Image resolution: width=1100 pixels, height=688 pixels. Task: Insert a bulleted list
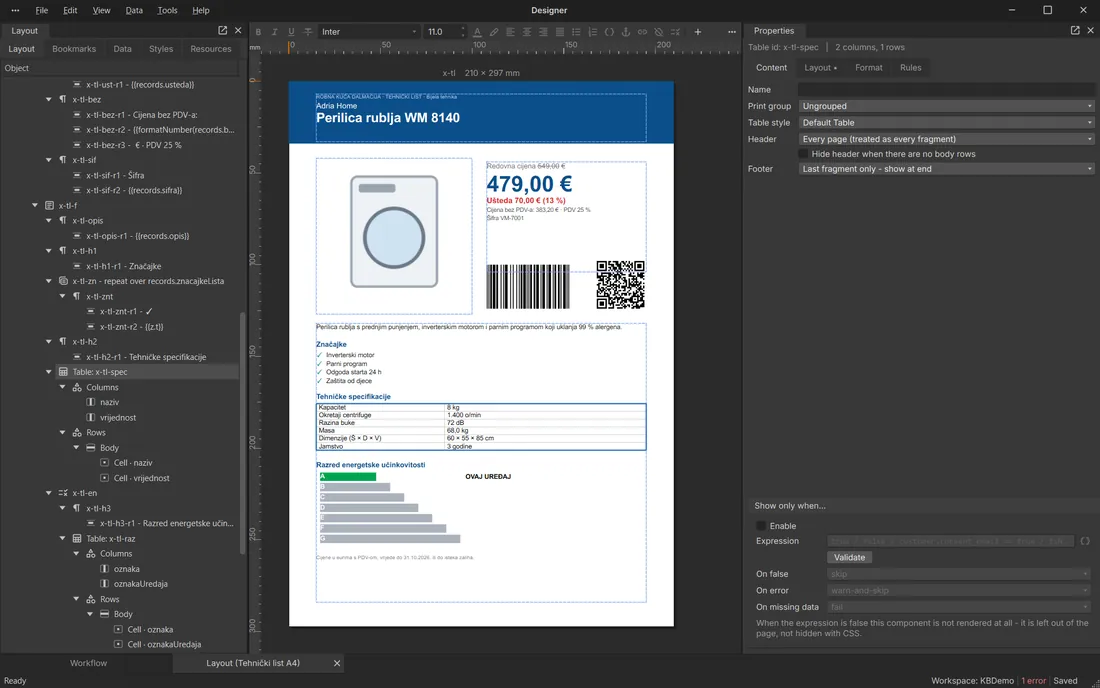point(576,32)
